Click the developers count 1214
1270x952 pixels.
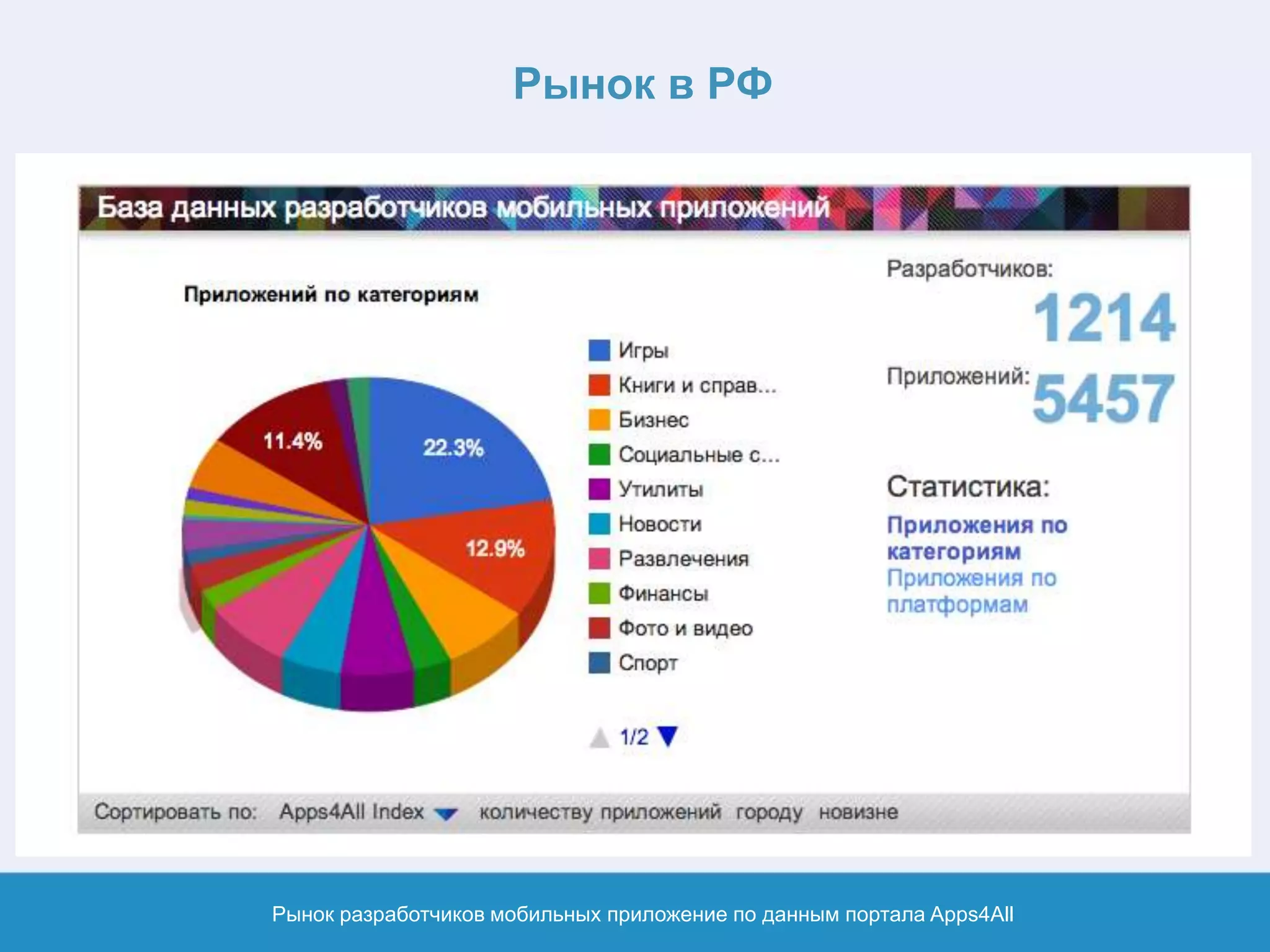pos(1104,318)
